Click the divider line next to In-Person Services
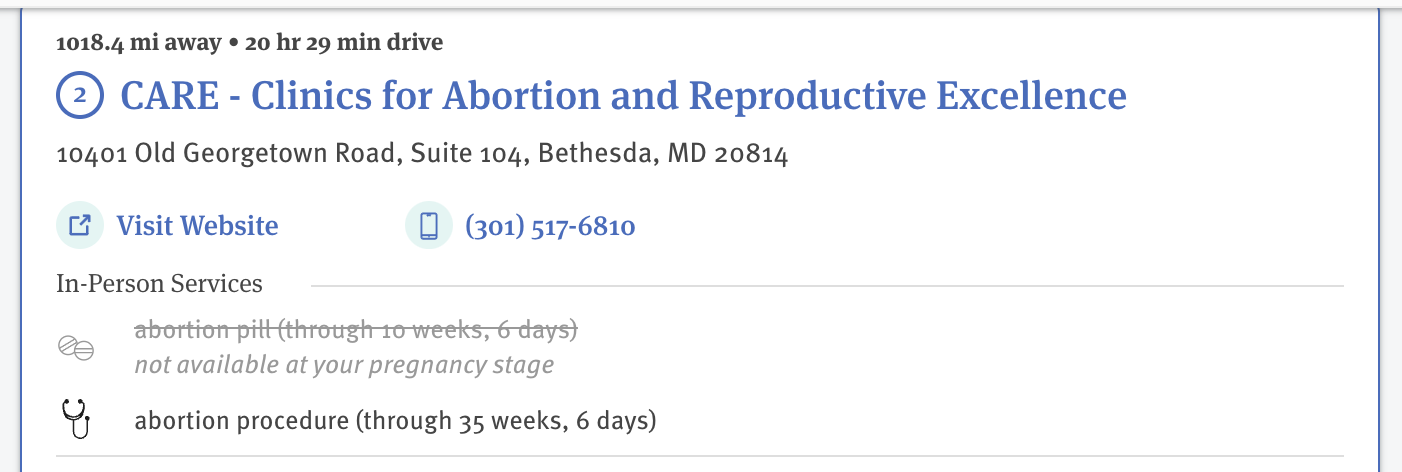Image resolution: width=1402 pixels, height=472 pixels. [827, 286]
